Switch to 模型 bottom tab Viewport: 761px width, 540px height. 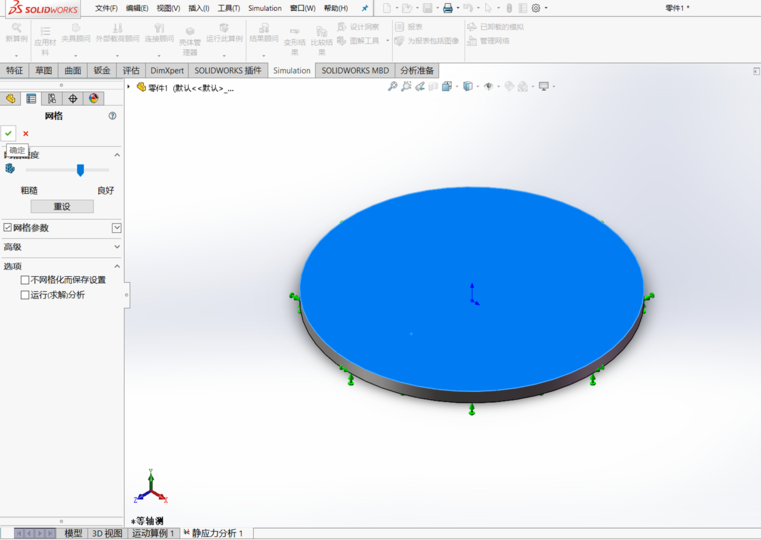pos(73,533)
